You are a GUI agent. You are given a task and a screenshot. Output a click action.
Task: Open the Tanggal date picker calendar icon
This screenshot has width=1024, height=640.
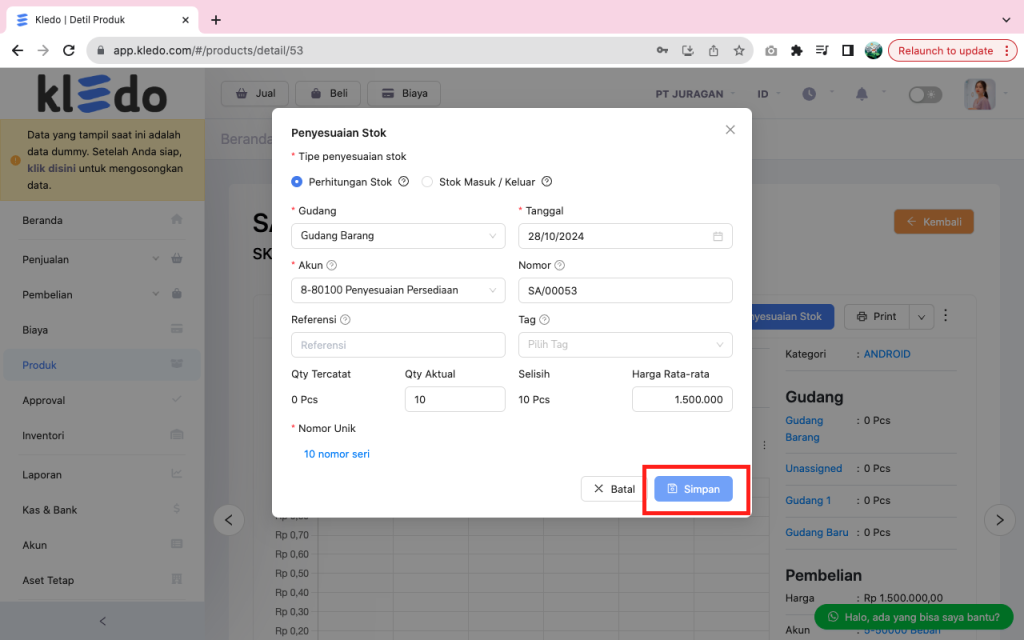click(x=718, y=236)
